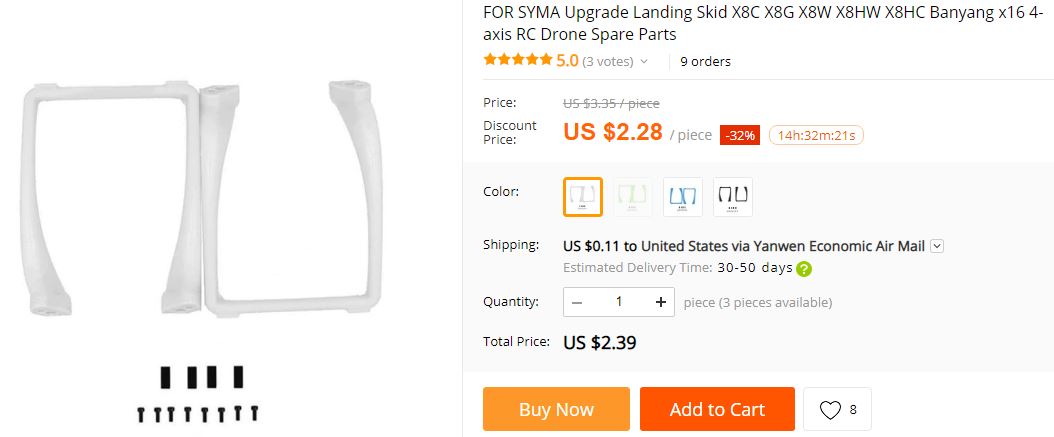Click the 9 orders link
Viewport: 1054px width, 437px height.
(x=705, y=61)
